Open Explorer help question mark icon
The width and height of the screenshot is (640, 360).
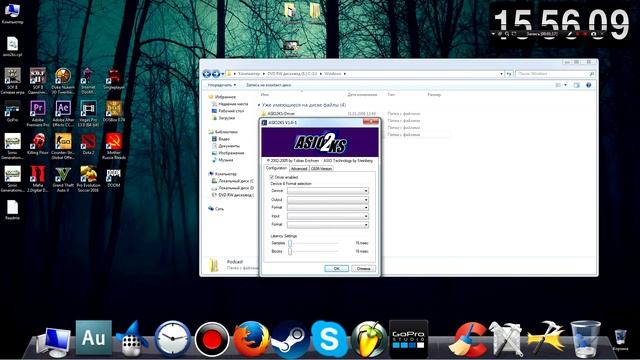tap(589, 85)
